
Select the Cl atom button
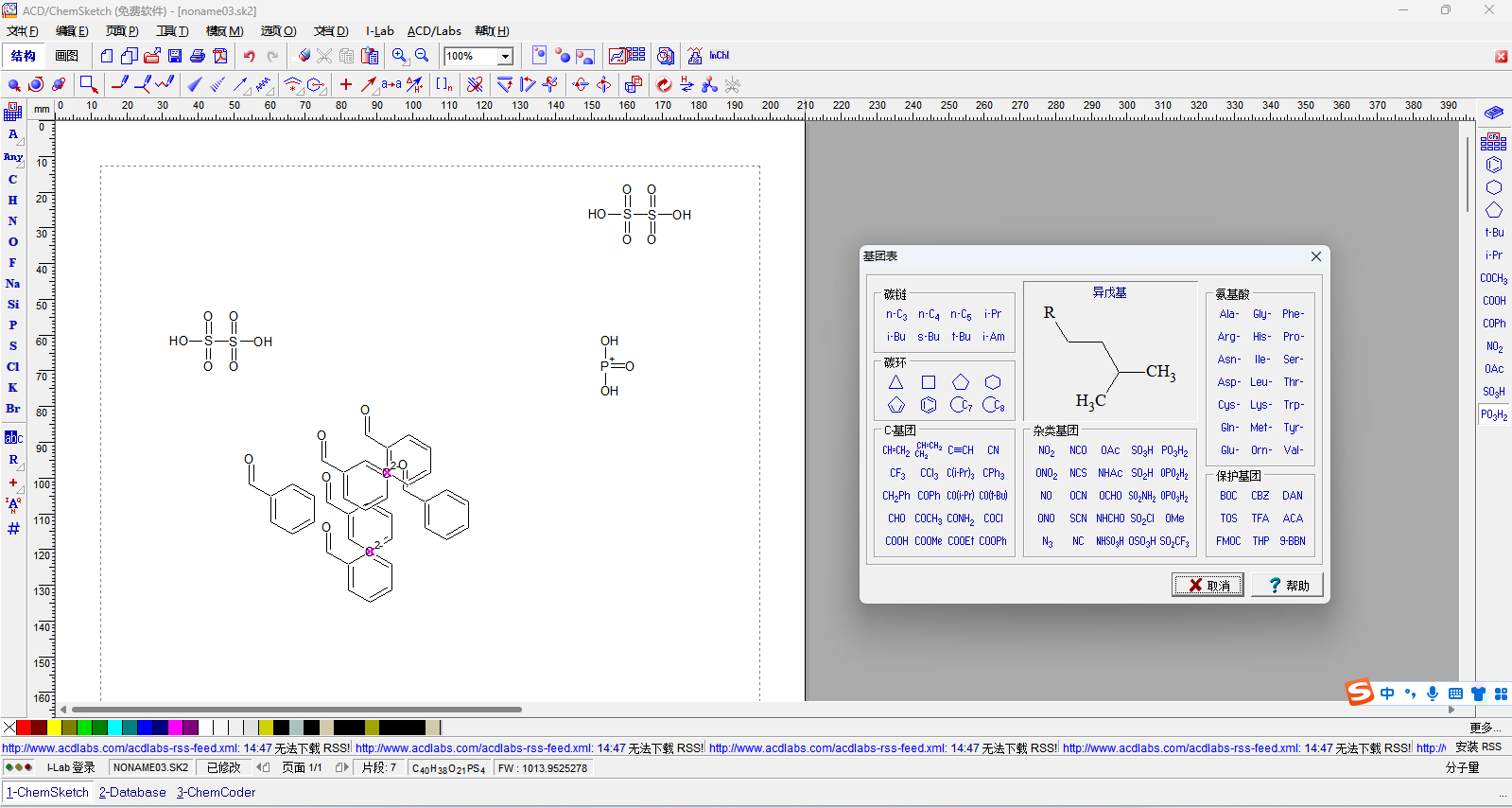point(13,367)
